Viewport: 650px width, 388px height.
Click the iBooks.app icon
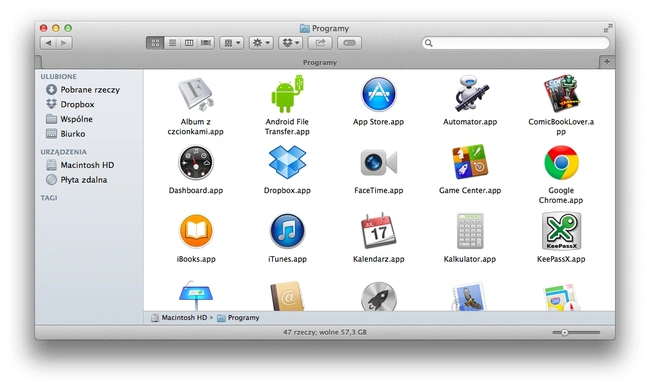point(196,231)
